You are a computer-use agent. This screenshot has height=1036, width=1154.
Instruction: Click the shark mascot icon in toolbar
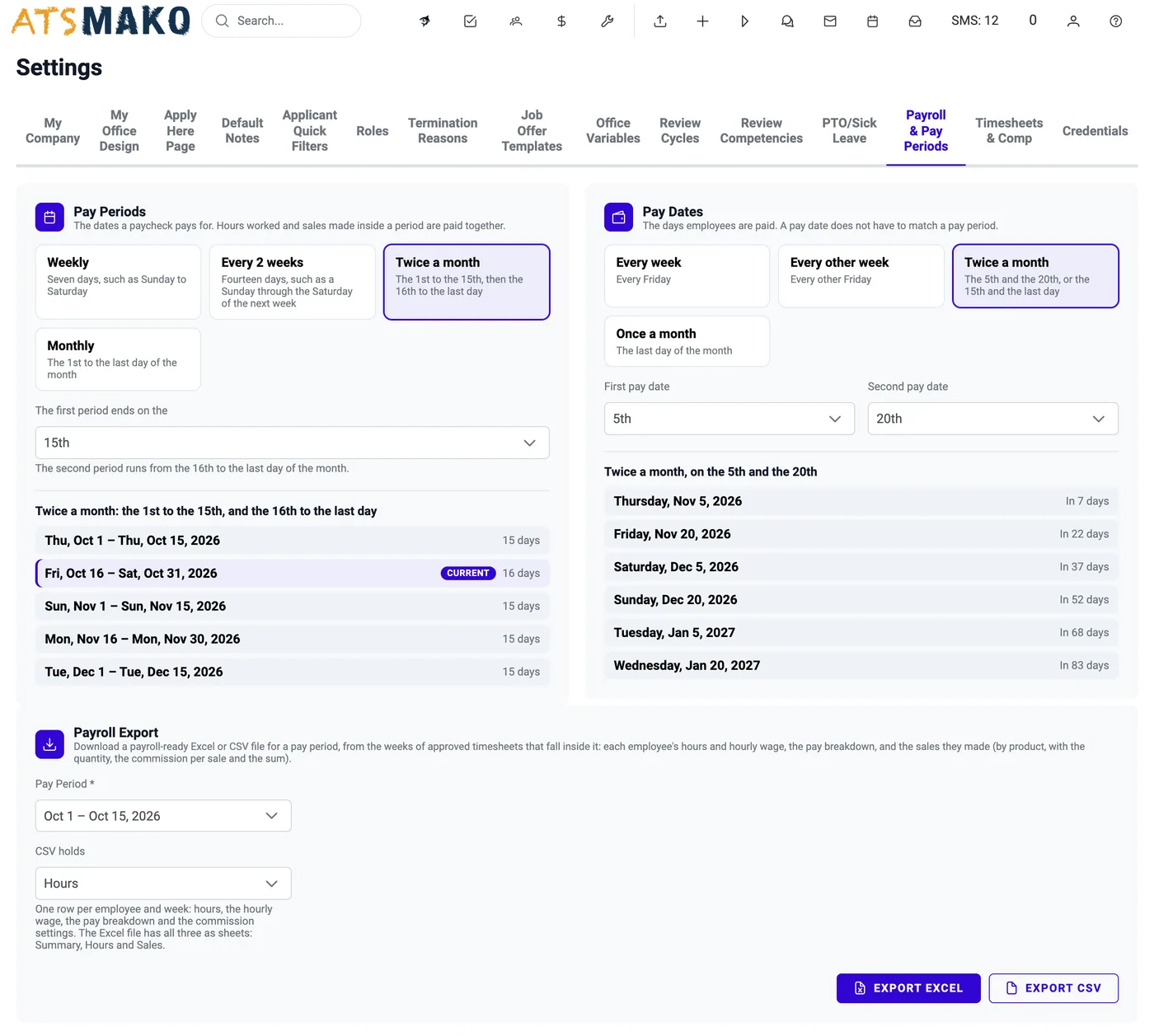(x=425, y=21)
